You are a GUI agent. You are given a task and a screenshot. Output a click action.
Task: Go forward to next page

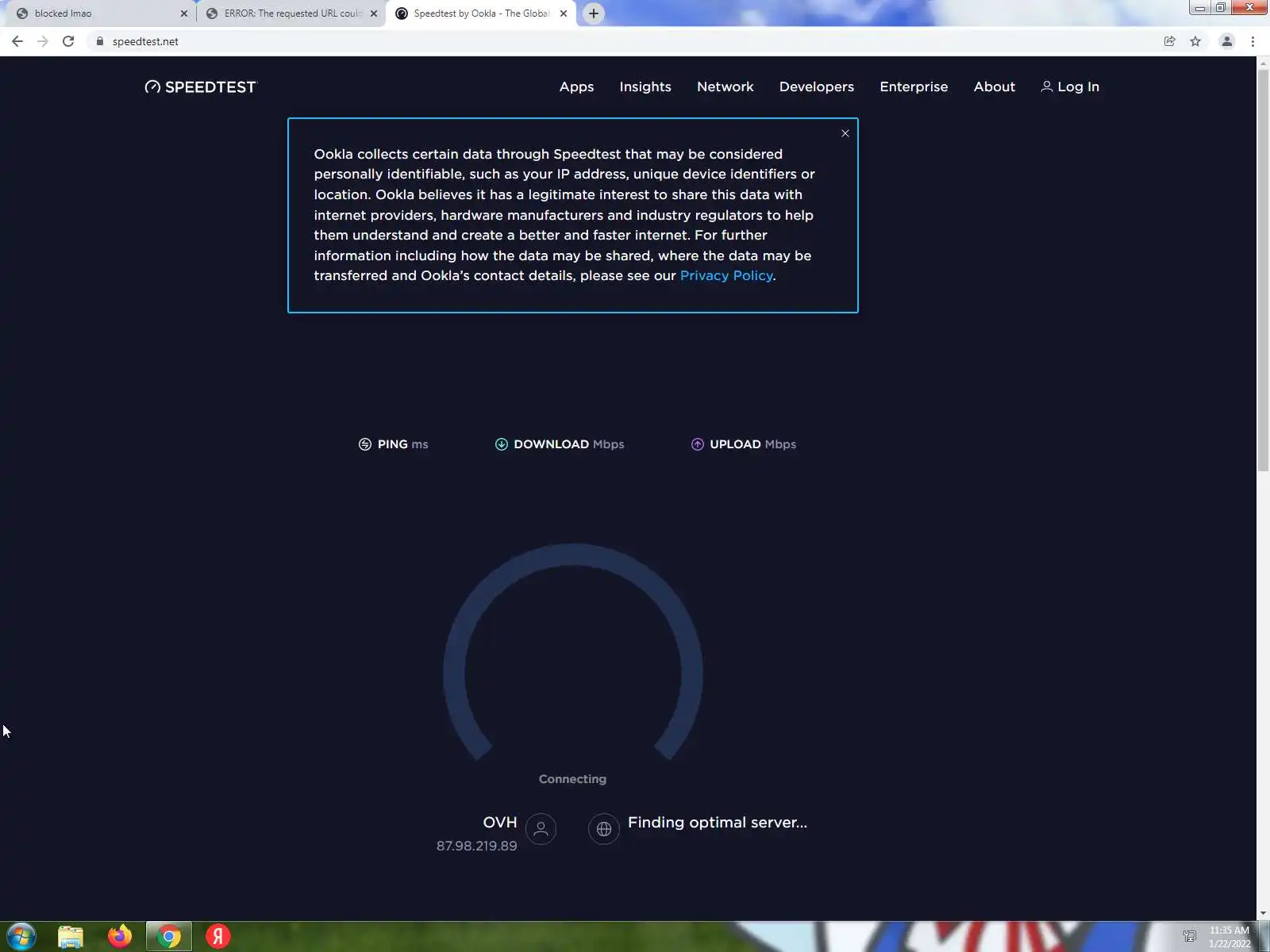click(43, 41)
